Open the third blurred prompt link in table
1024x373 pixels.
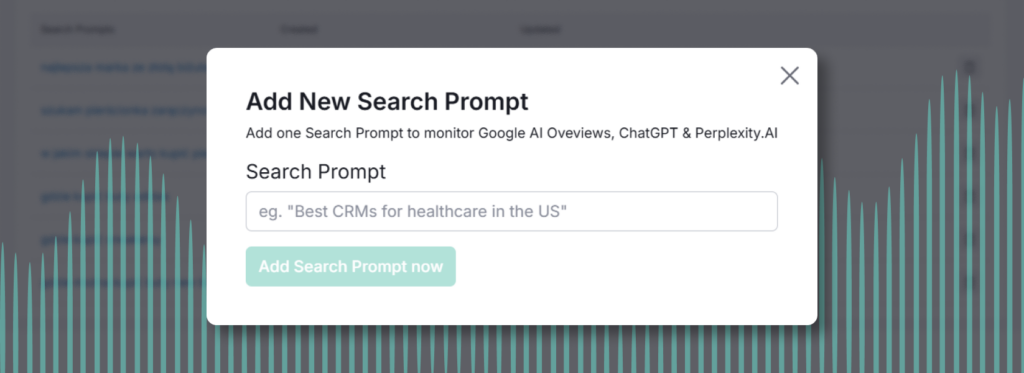click(123, 154)
